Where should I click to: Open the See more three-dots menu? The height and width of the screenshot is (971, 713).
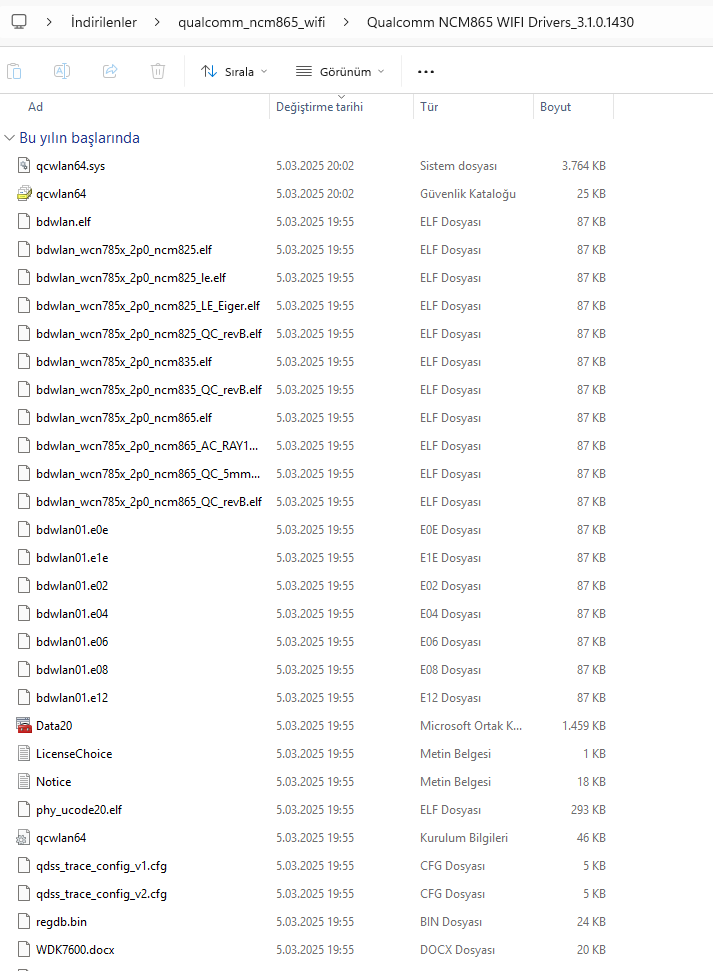426,72
